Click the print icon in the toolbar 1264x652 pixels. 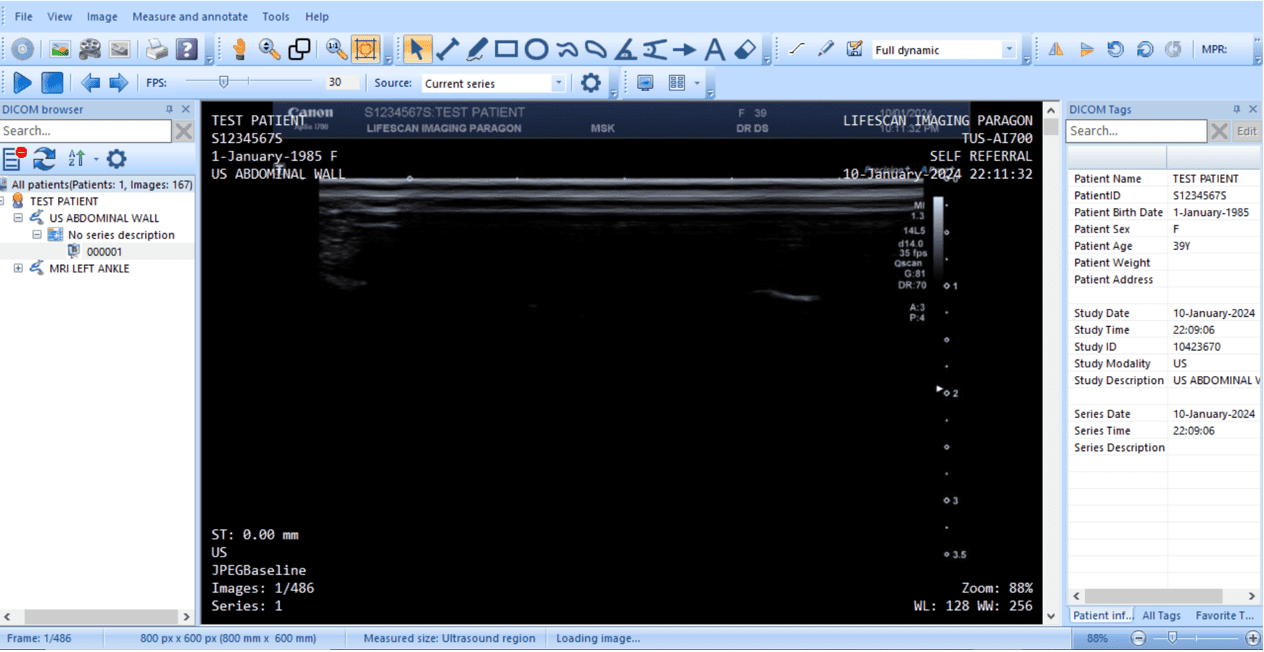[157, 49]
